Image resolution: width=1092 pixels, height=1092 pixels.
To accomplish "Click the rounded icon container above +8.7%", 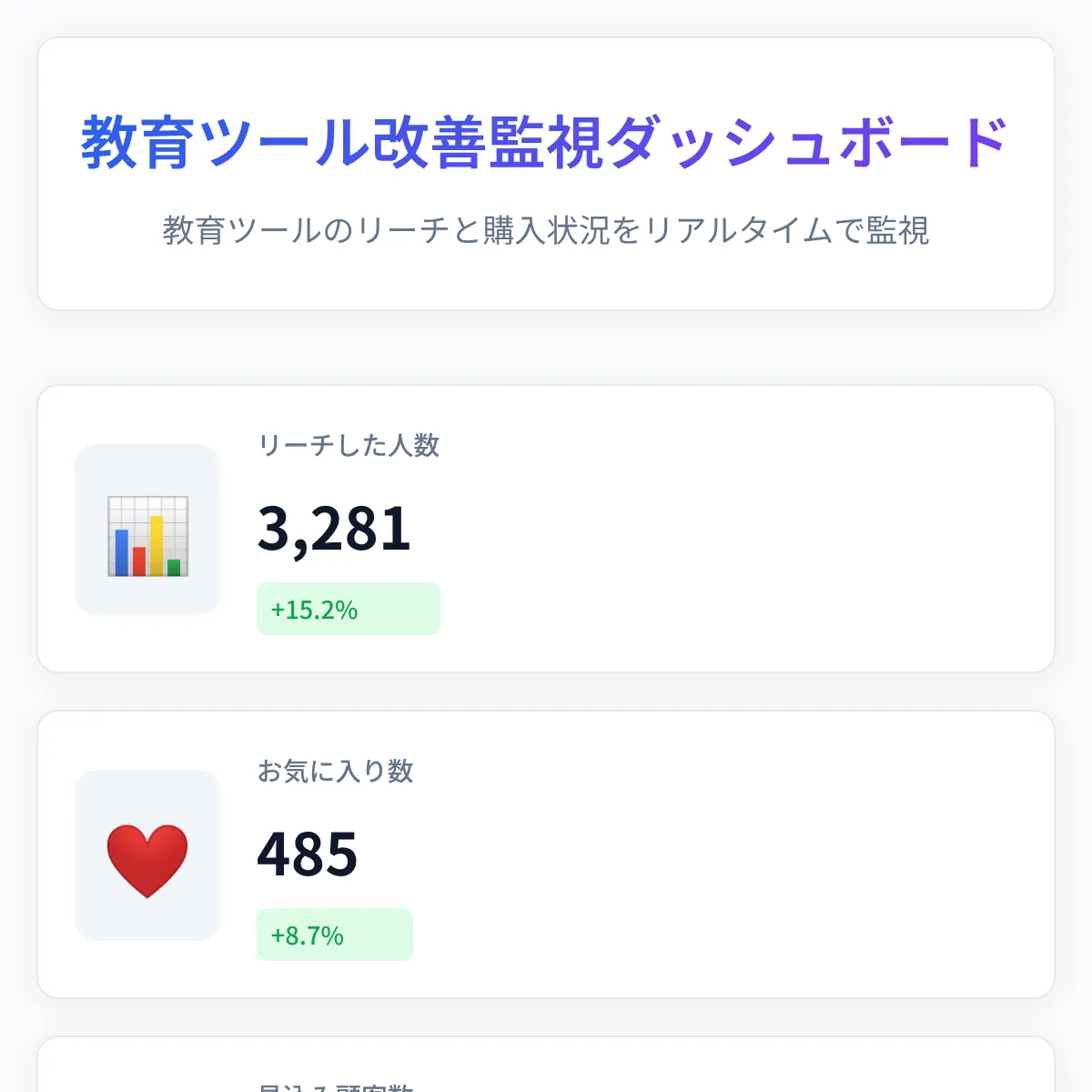I will click(147, 856).
